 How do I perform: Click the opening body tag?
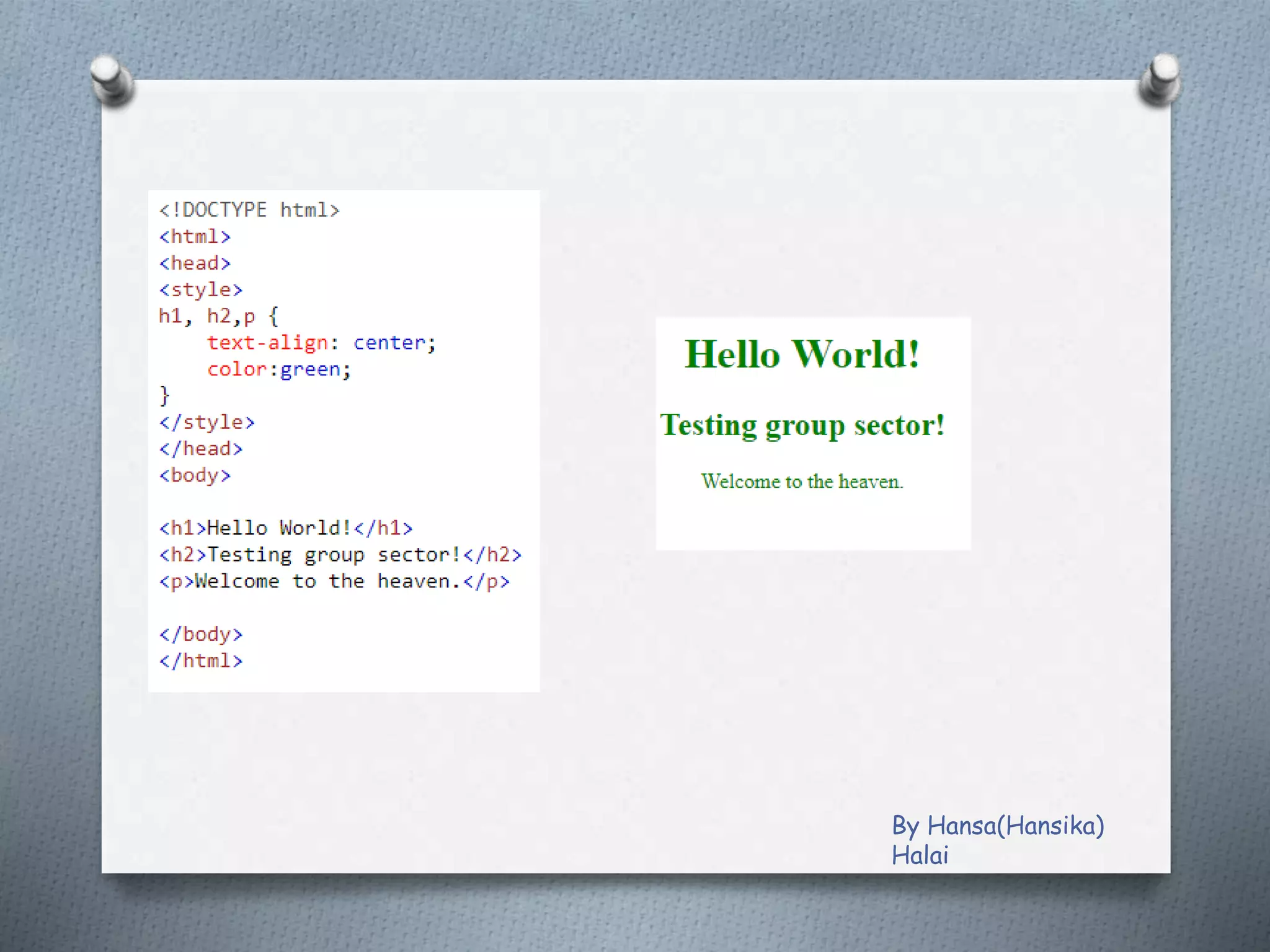pyautogui.click(x=195, y=475)
